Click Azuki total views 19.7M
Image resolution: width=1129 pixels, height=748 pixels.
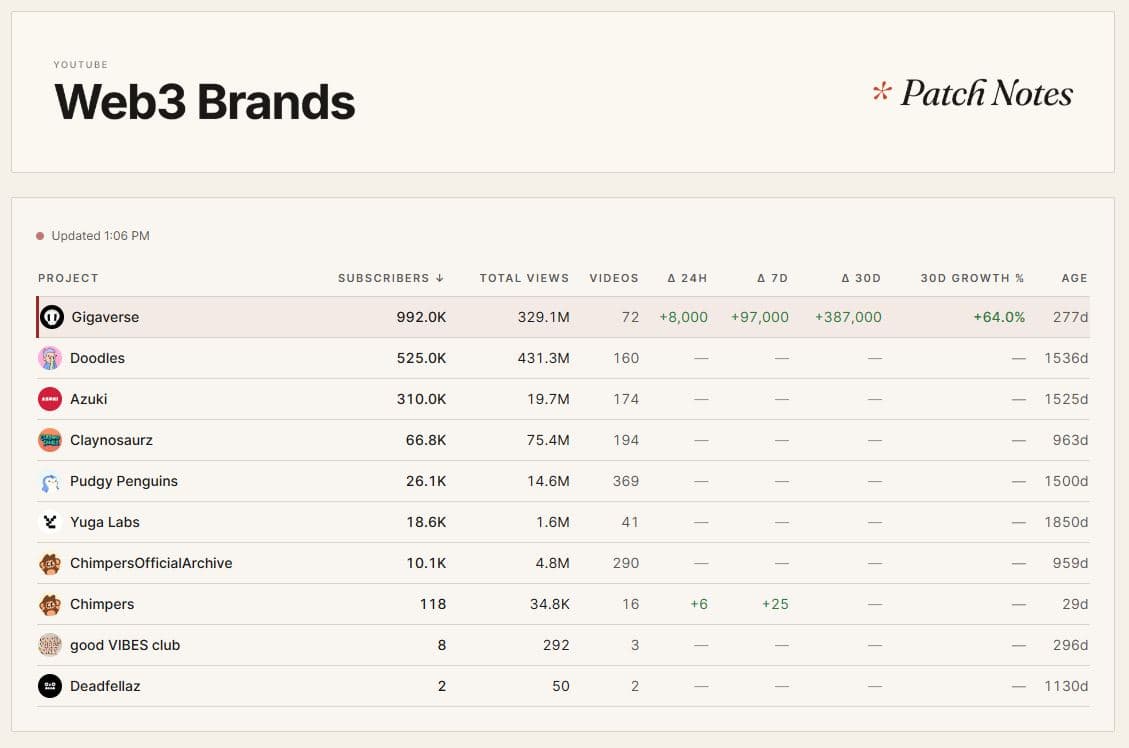click(x=549, y=399)
